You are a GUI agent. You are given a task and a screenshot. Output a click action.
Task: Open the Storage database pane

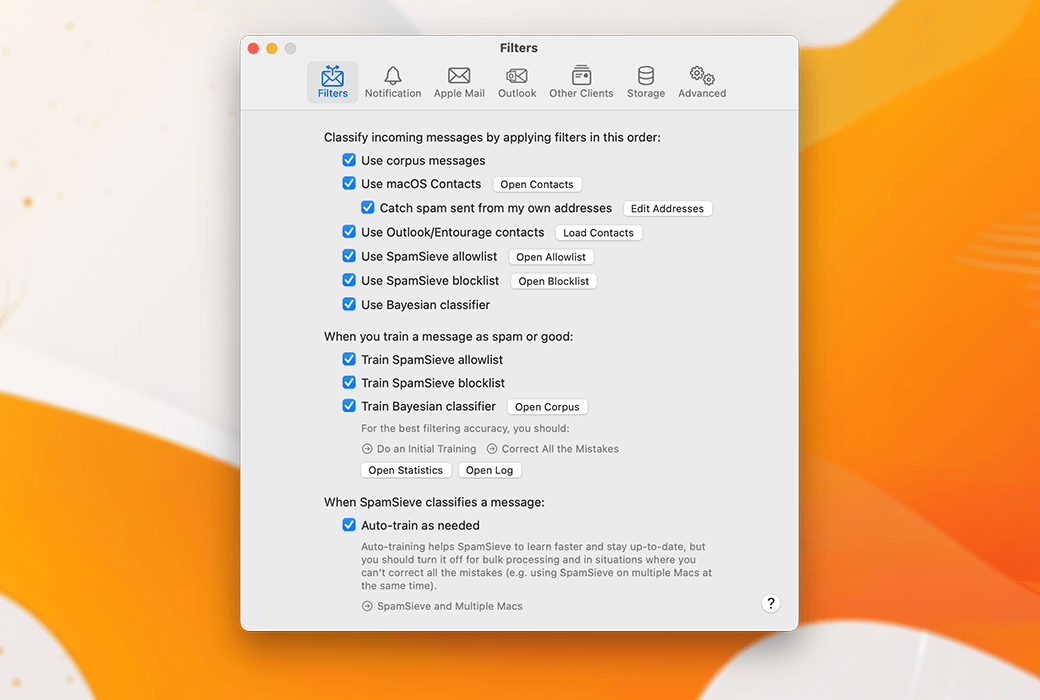point(646,82)
